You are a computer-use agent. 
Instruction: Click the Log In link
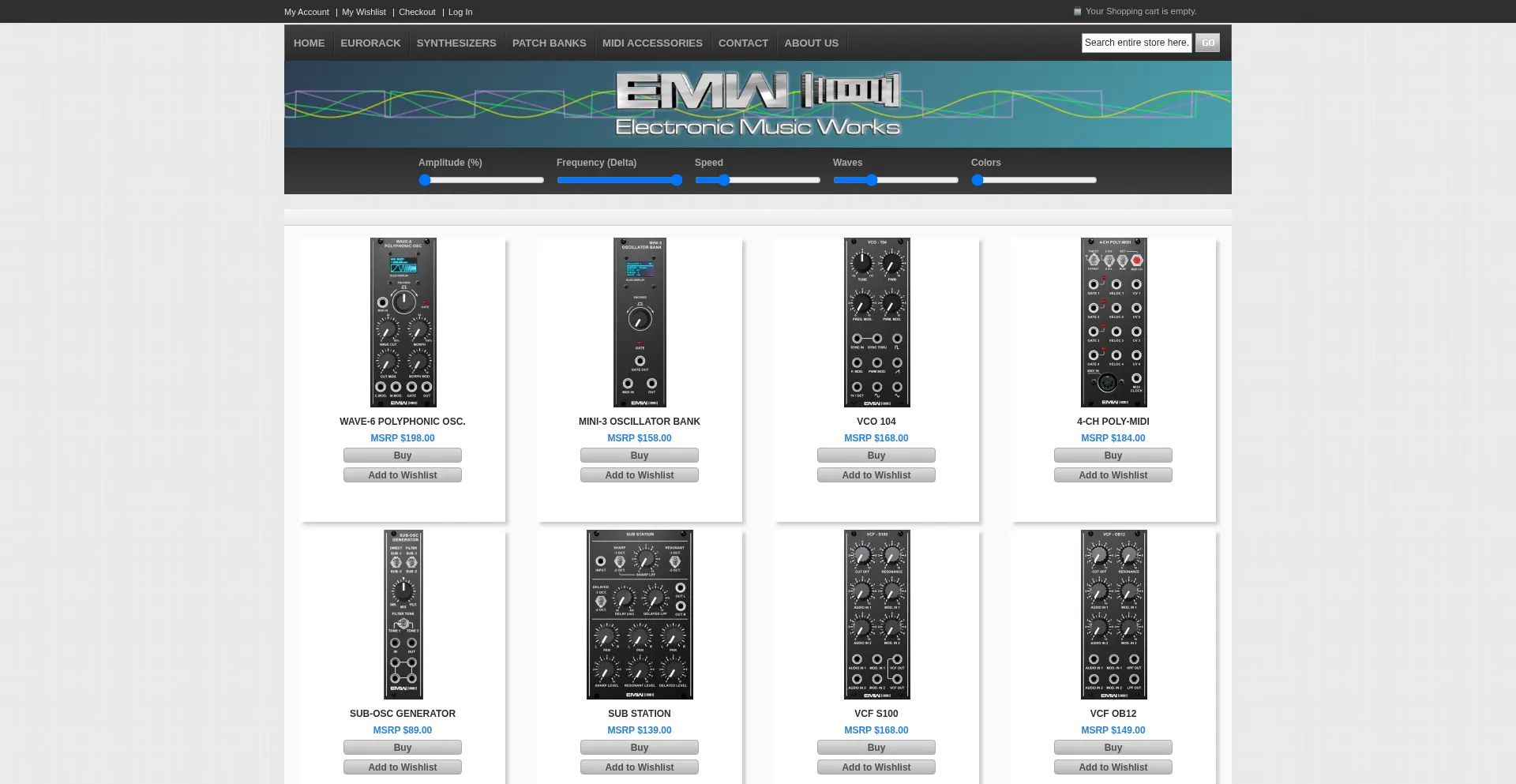[x=460, y=12]
